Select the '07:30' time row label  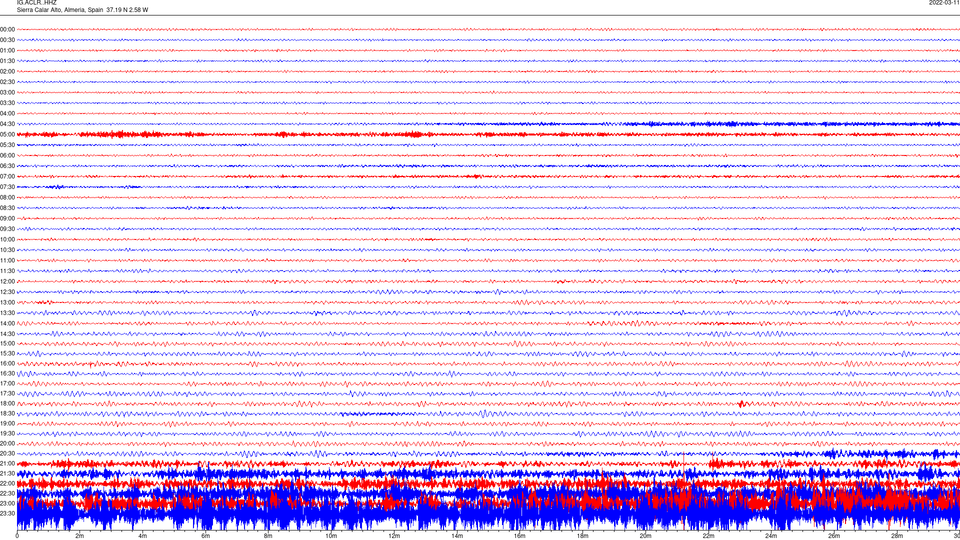coord(7,187)
